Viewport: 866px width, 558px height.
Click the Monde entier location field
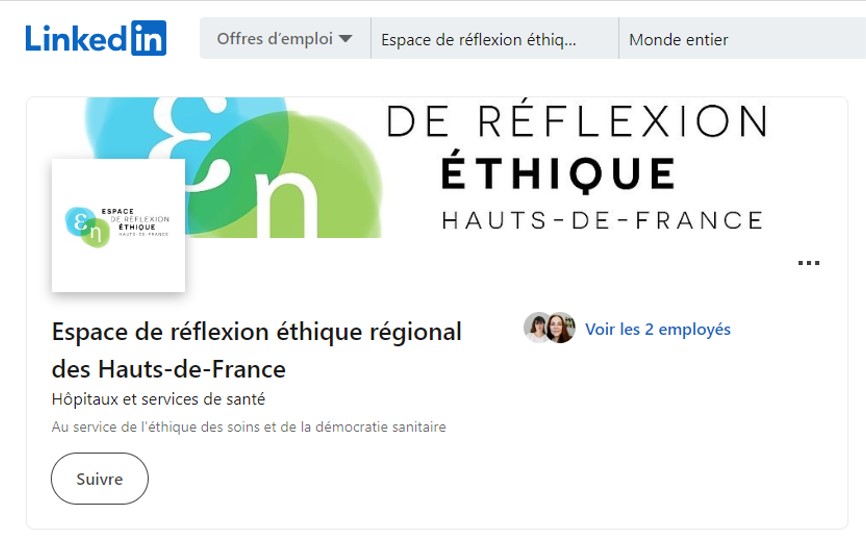tap(742, 38)
